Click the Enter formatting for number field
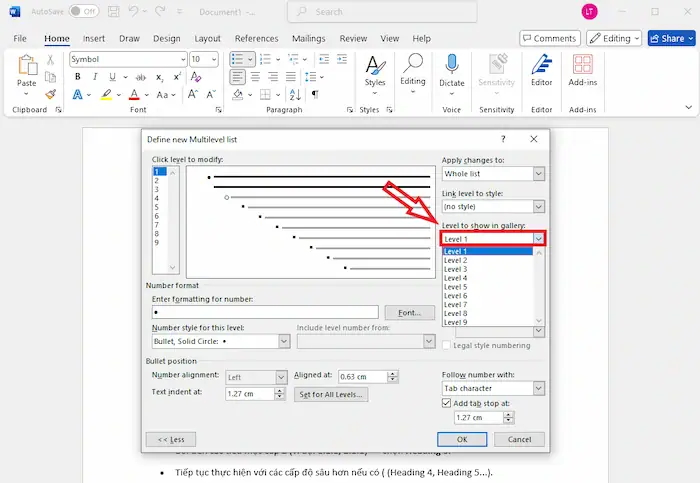The height and width of the screenshot is (483, 700). click(x=264, y=313)
